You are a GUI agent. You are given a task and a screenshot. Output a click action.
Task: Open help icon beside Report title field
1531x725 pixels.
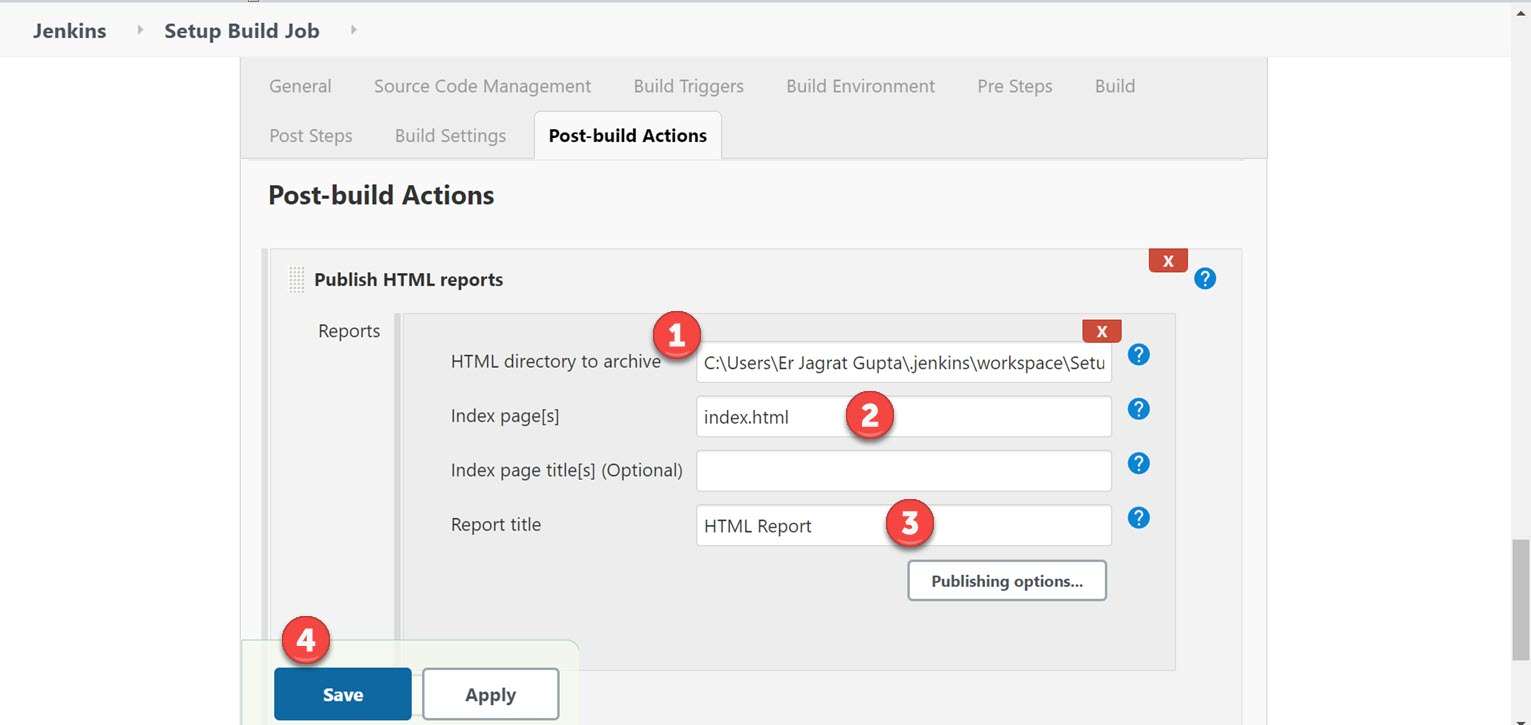coord(1138,518)
